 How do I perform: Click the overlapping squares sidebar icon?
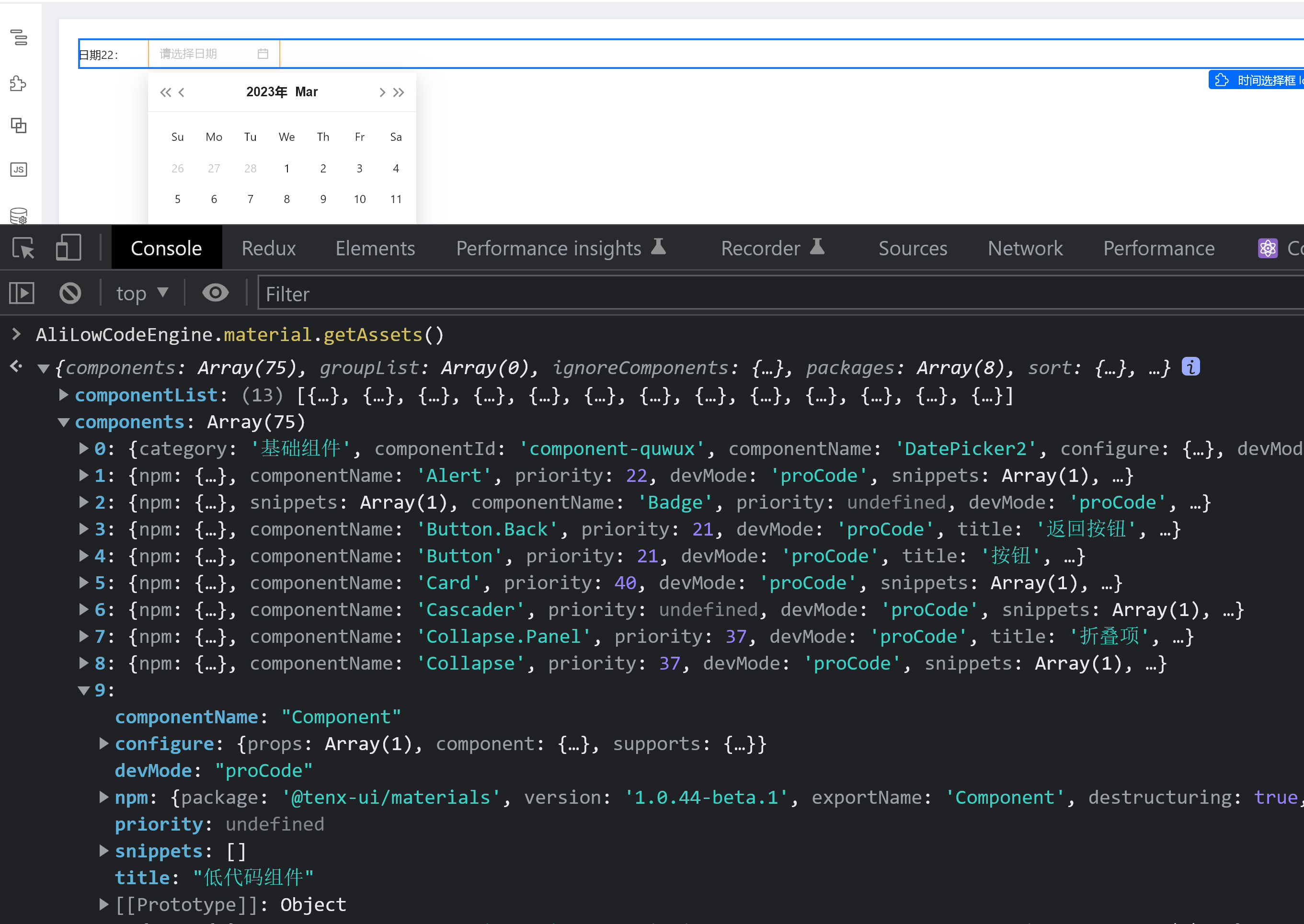(x=18, y=126)
